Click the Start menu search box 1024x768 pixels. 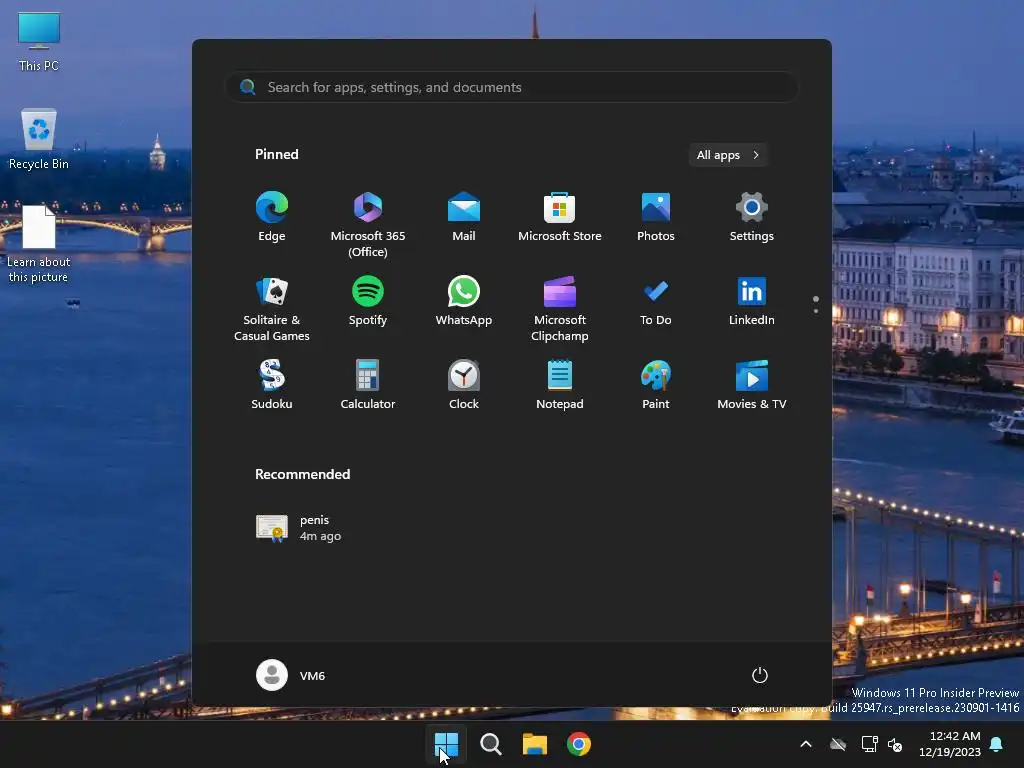(512, 87)
